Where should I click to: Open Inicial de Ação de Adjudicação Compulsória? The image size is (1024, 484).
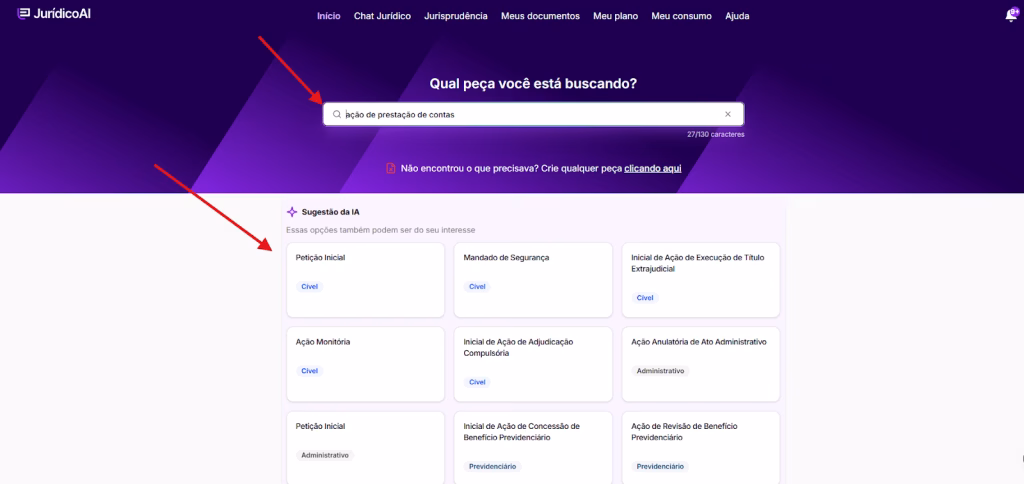pyautogui.click(x=533, y=364)
